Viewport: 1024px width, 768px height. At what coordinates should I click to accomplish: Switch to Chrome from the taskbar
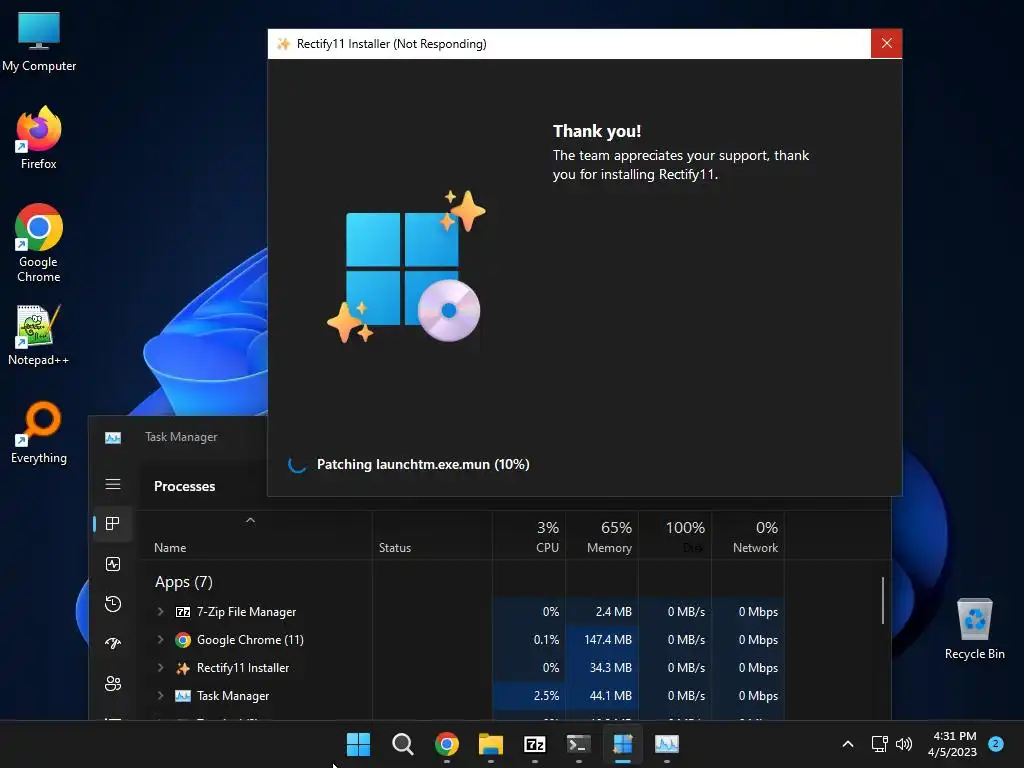click(x=447, y=744)
